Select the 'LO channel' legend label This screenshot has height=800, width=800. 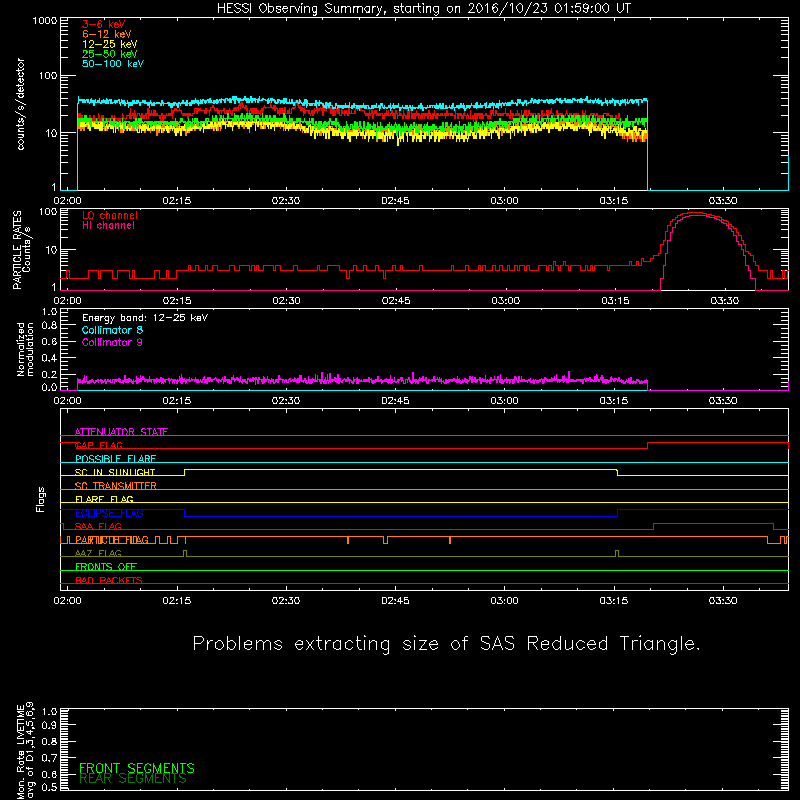pos(110,215)
